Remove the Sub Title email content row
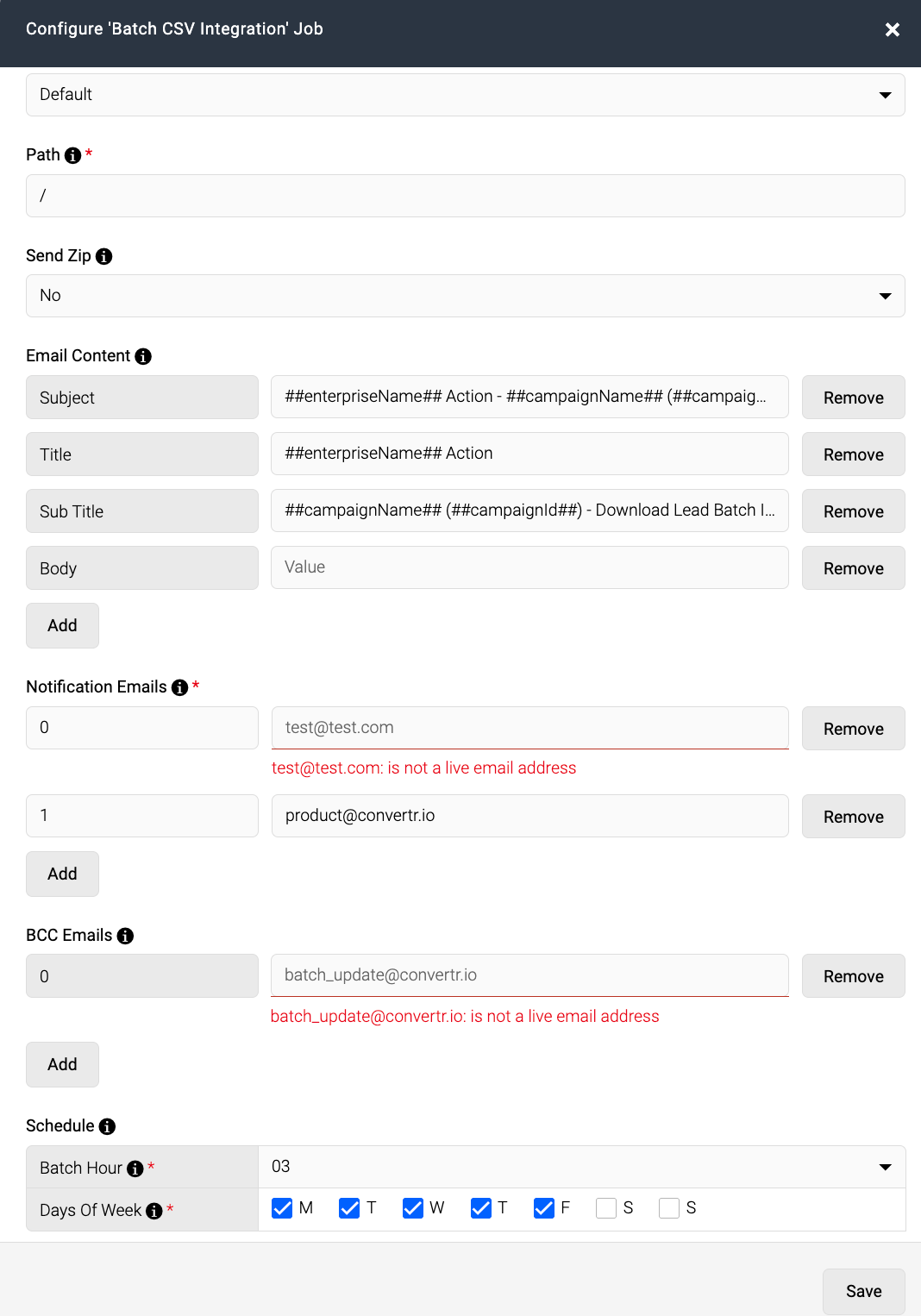The image size is (921, 1316). [854, 511]
